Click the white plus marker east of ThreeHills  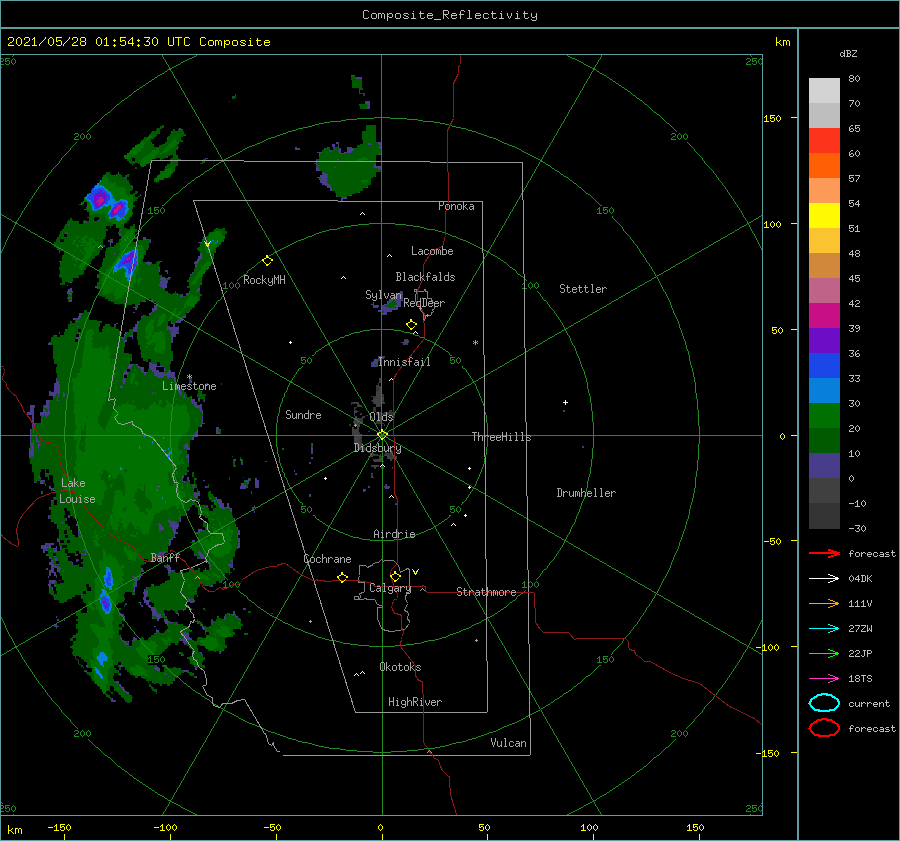click(x=565, y=402)
